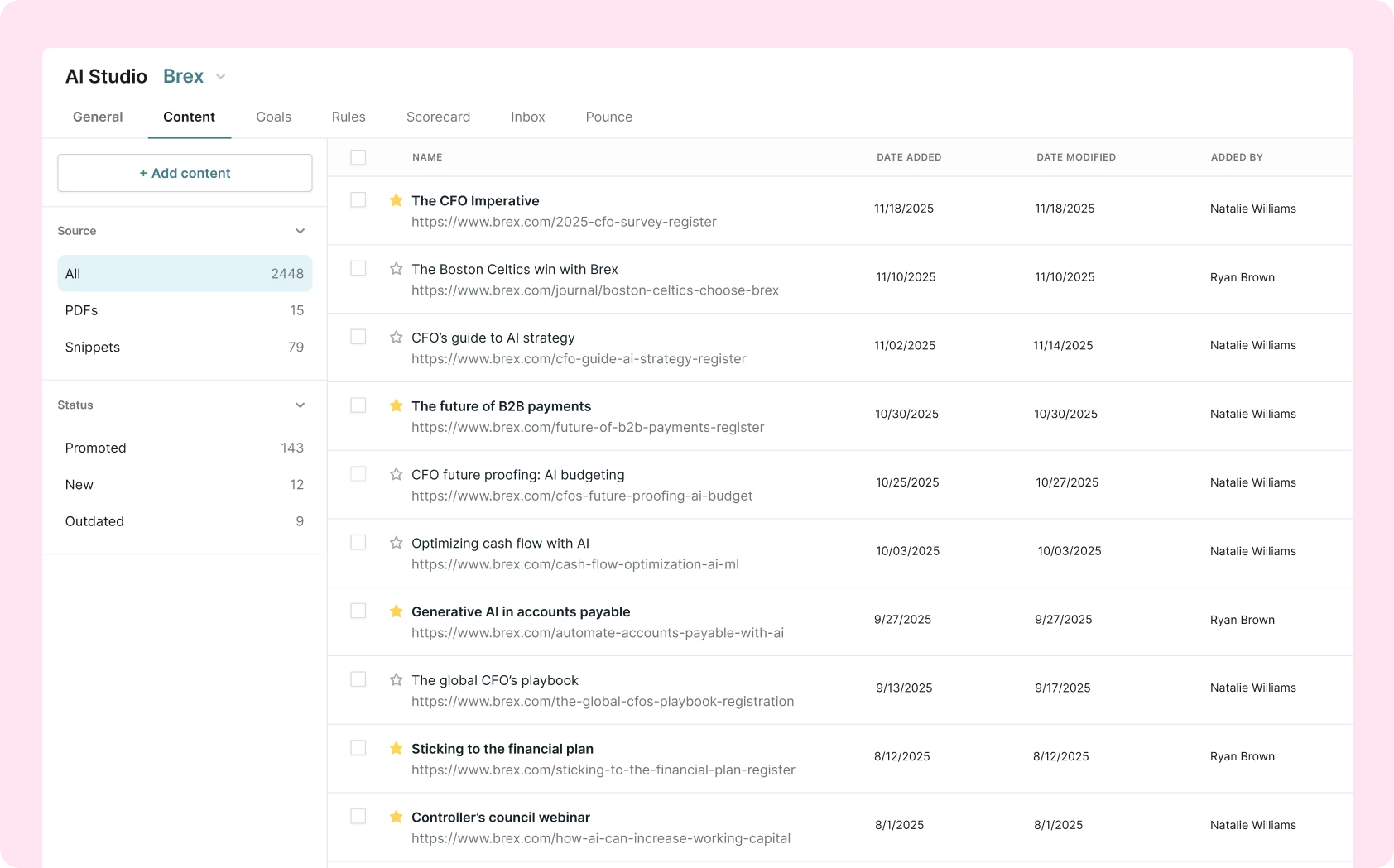Collapse the Status filter section

point(300,405)
